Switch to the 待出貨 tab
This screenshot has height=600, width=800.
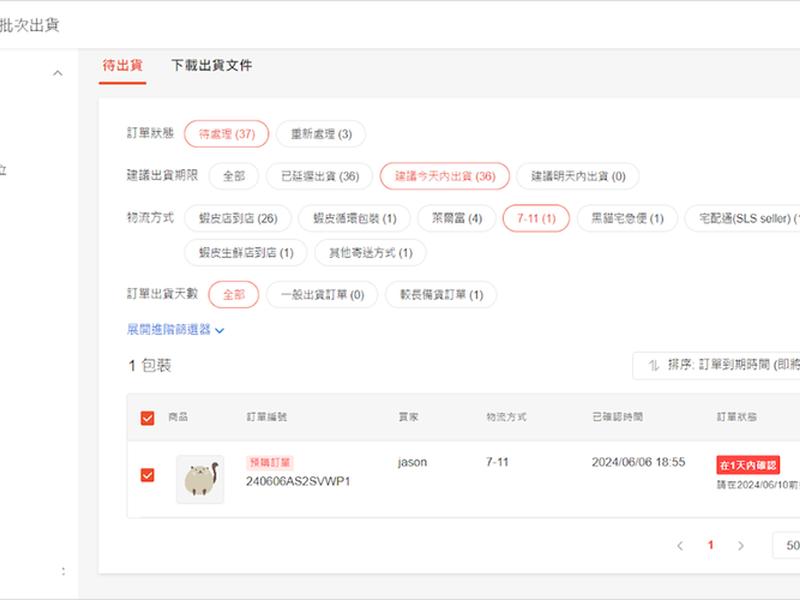click(122, 66)
